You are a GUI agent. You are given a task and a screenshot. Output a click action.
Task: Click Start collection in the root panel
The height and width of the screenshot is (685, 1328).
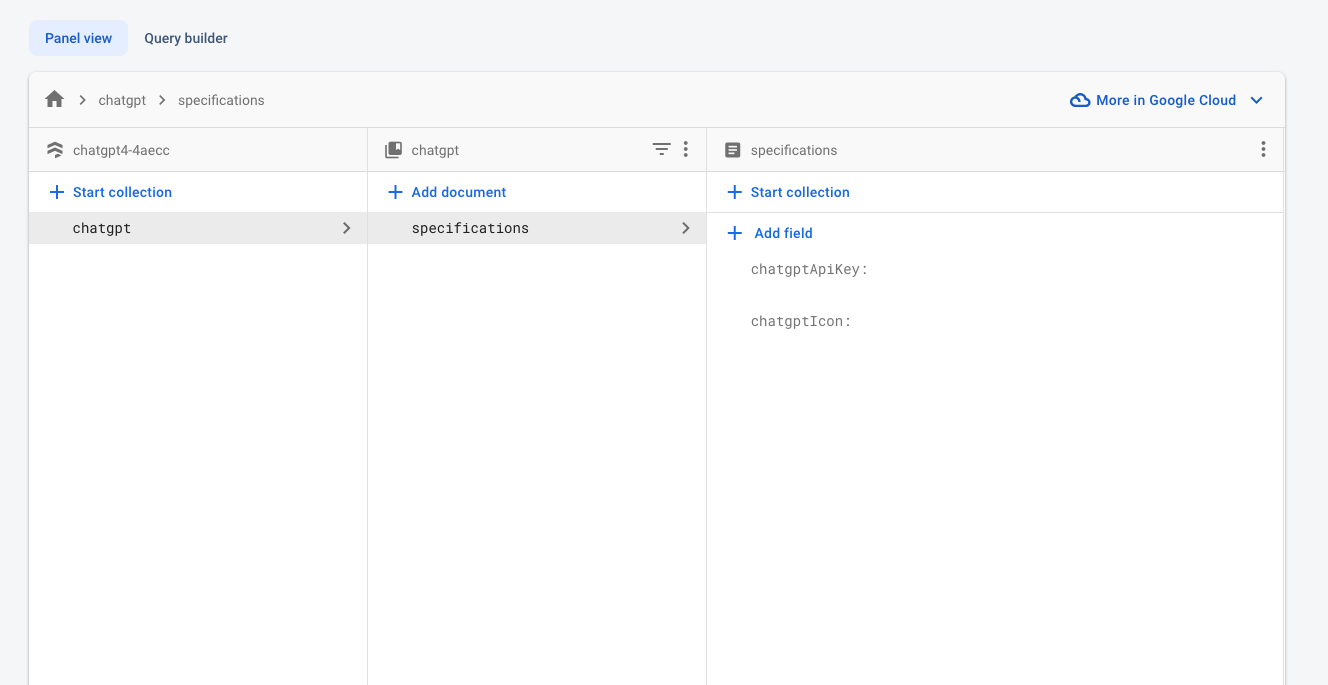tap(111, 192)
